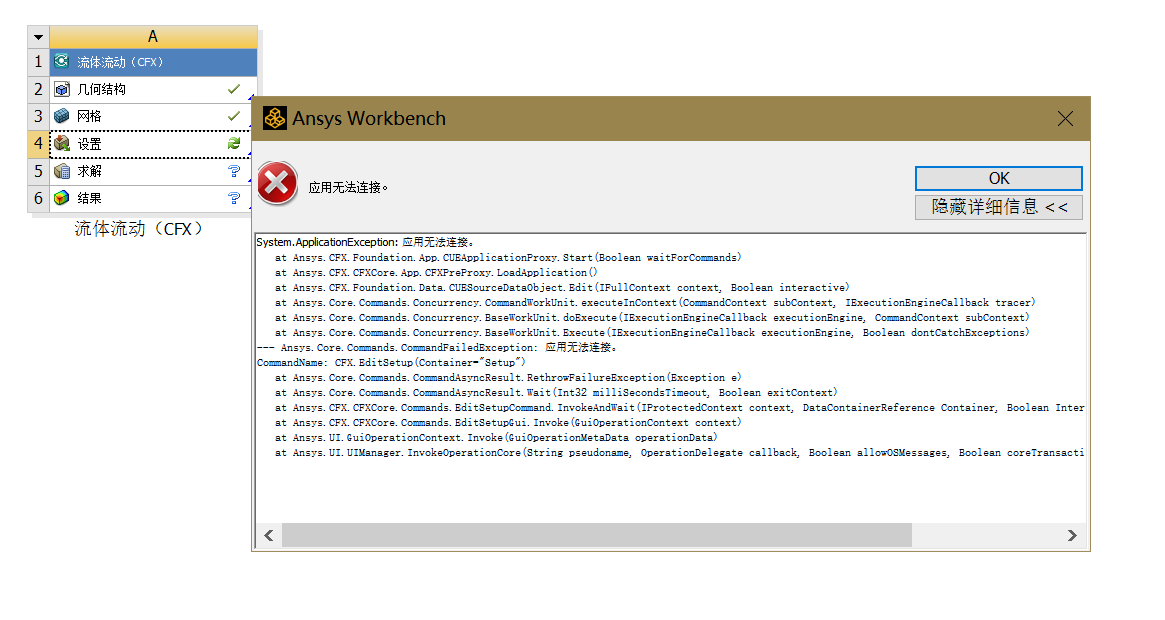Click the CommandFailedException line in stack trace
This screenshot has height=620, width=1165.
coord(437,347)
